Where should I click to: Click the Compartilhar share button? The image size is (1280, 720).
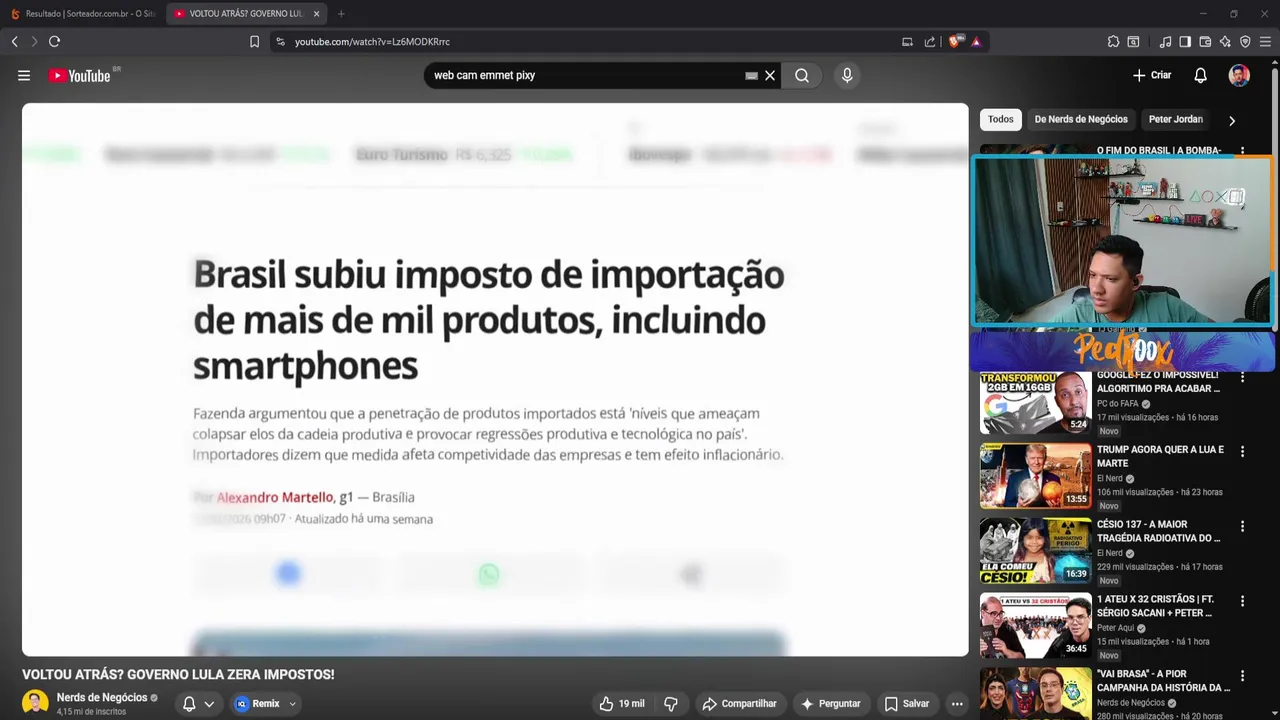[739, 704]
